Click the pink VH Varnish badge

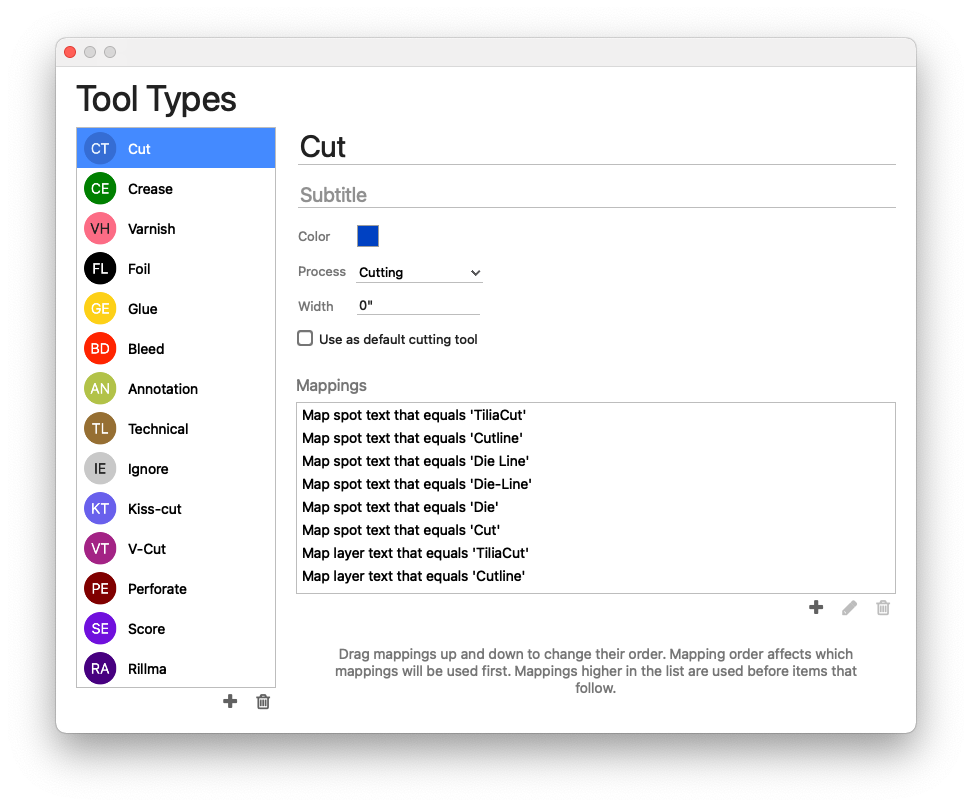pyautogui.click(x=100, y=229)
